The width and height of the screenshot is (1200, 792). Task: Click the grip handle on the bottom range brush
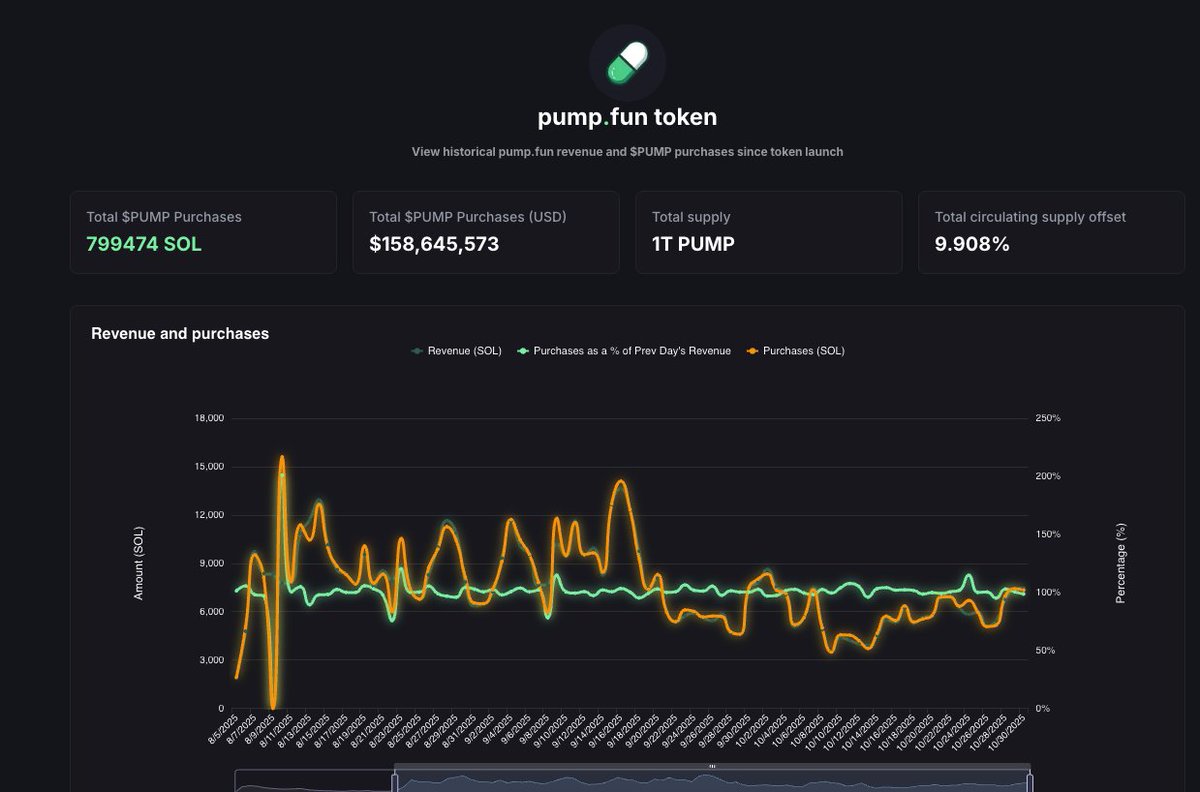[712, 767]
